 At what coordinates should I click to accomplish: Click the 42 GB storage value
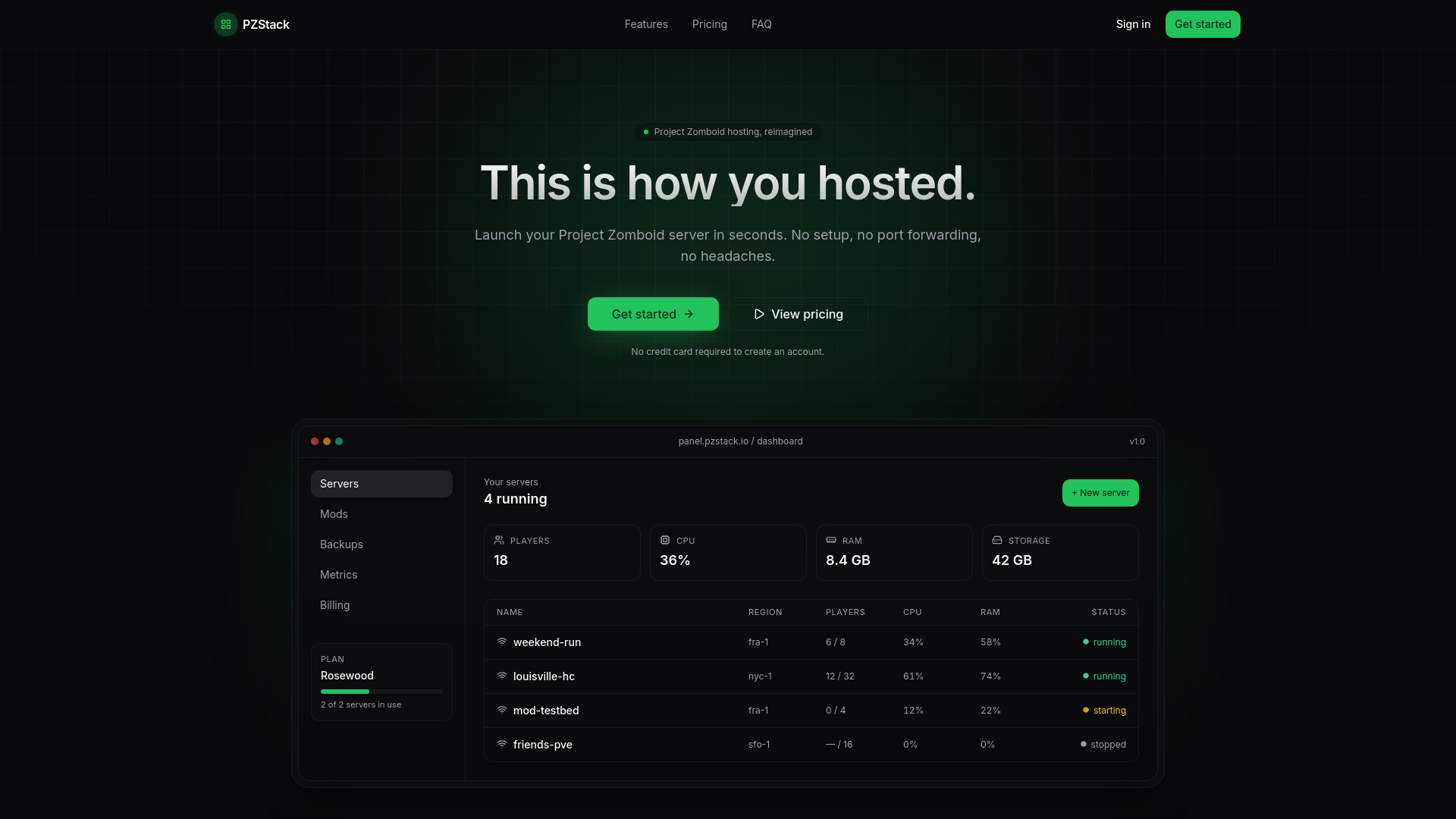click(x=1012, y=560)
